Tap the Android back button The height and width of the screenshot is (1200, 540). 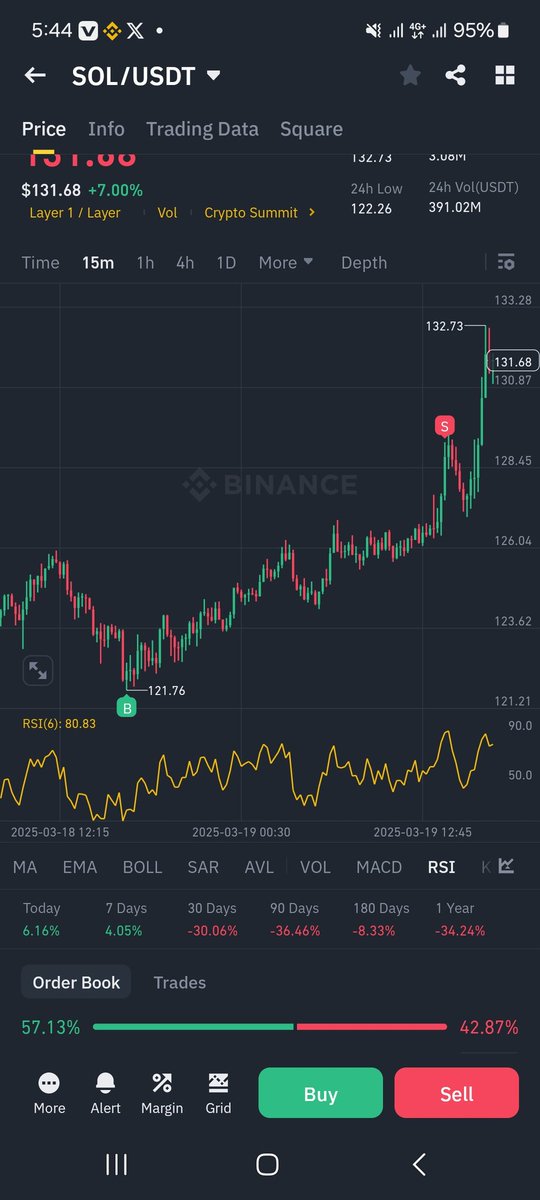click(420, 1164)
